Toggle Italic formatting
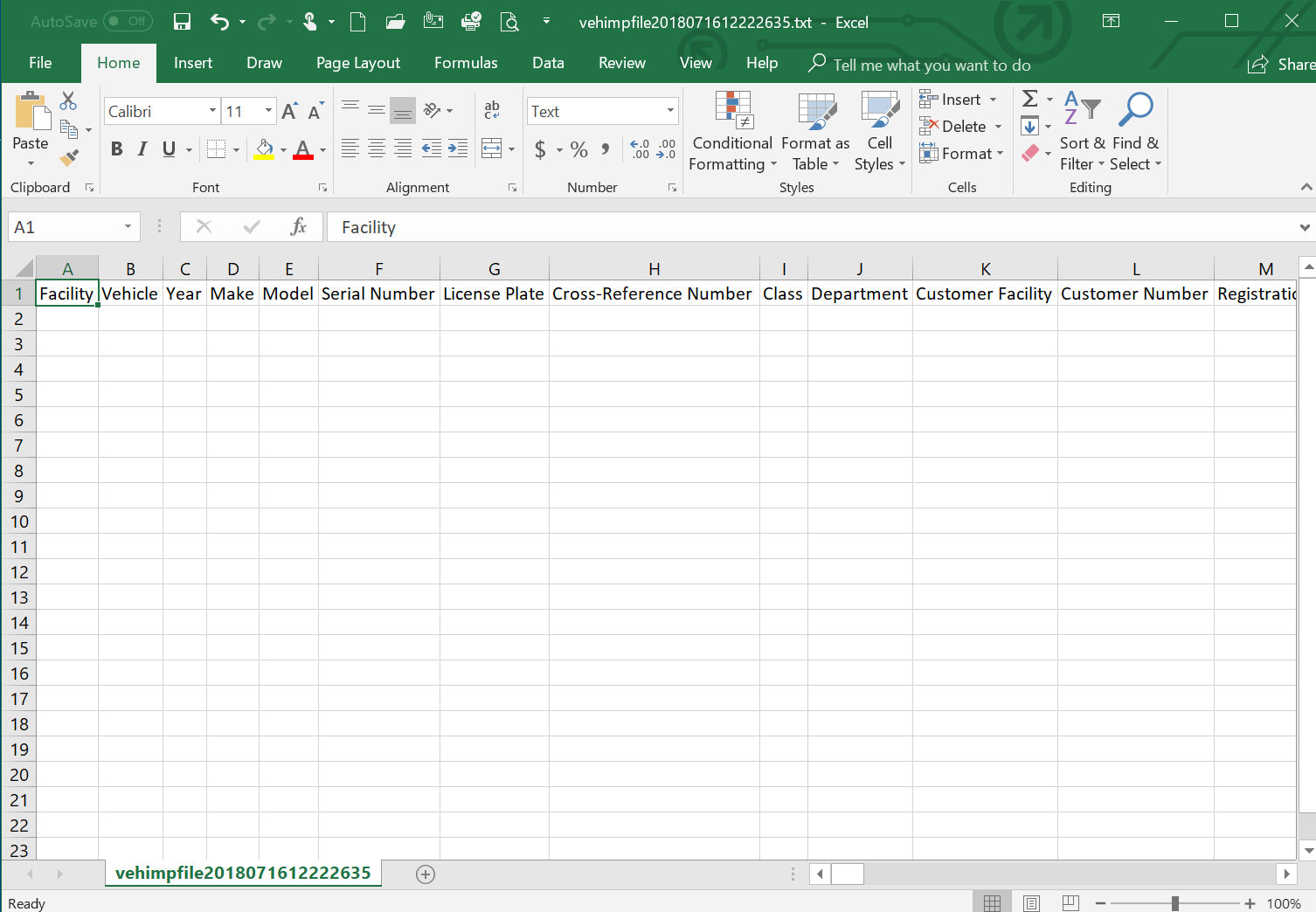 (x=142, y=149)
